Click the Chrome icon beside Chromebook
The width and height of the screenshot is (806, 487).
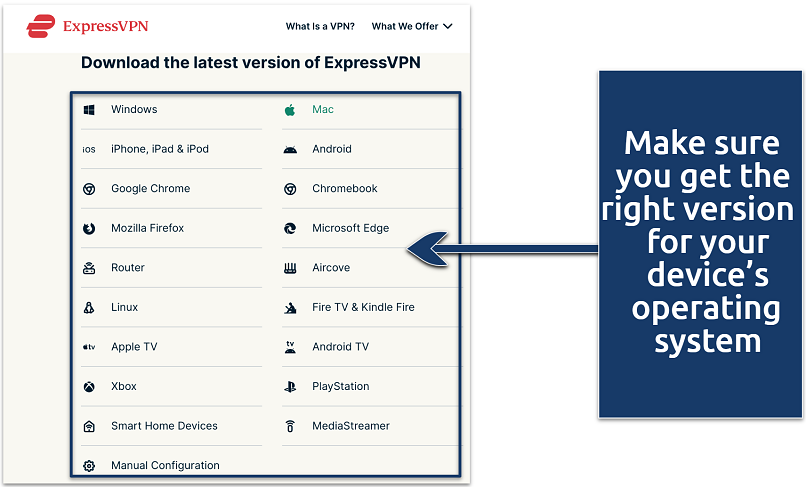[290, 189]
